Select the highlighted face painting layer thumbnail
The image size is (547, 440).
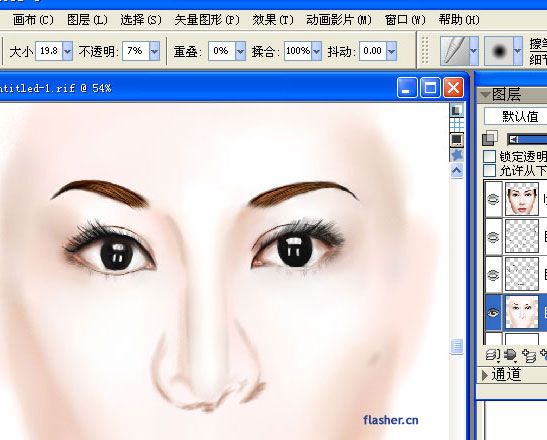coord(522,312)
